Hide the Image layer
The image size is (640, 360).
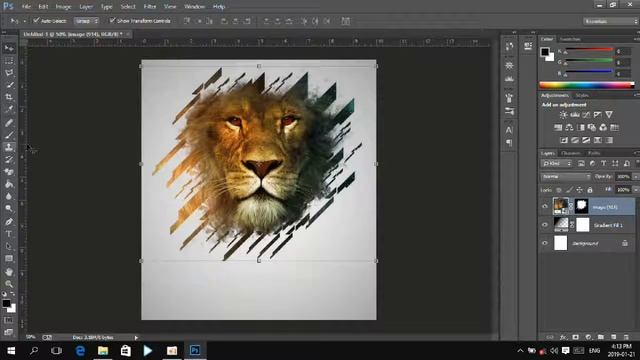[545, 207]
